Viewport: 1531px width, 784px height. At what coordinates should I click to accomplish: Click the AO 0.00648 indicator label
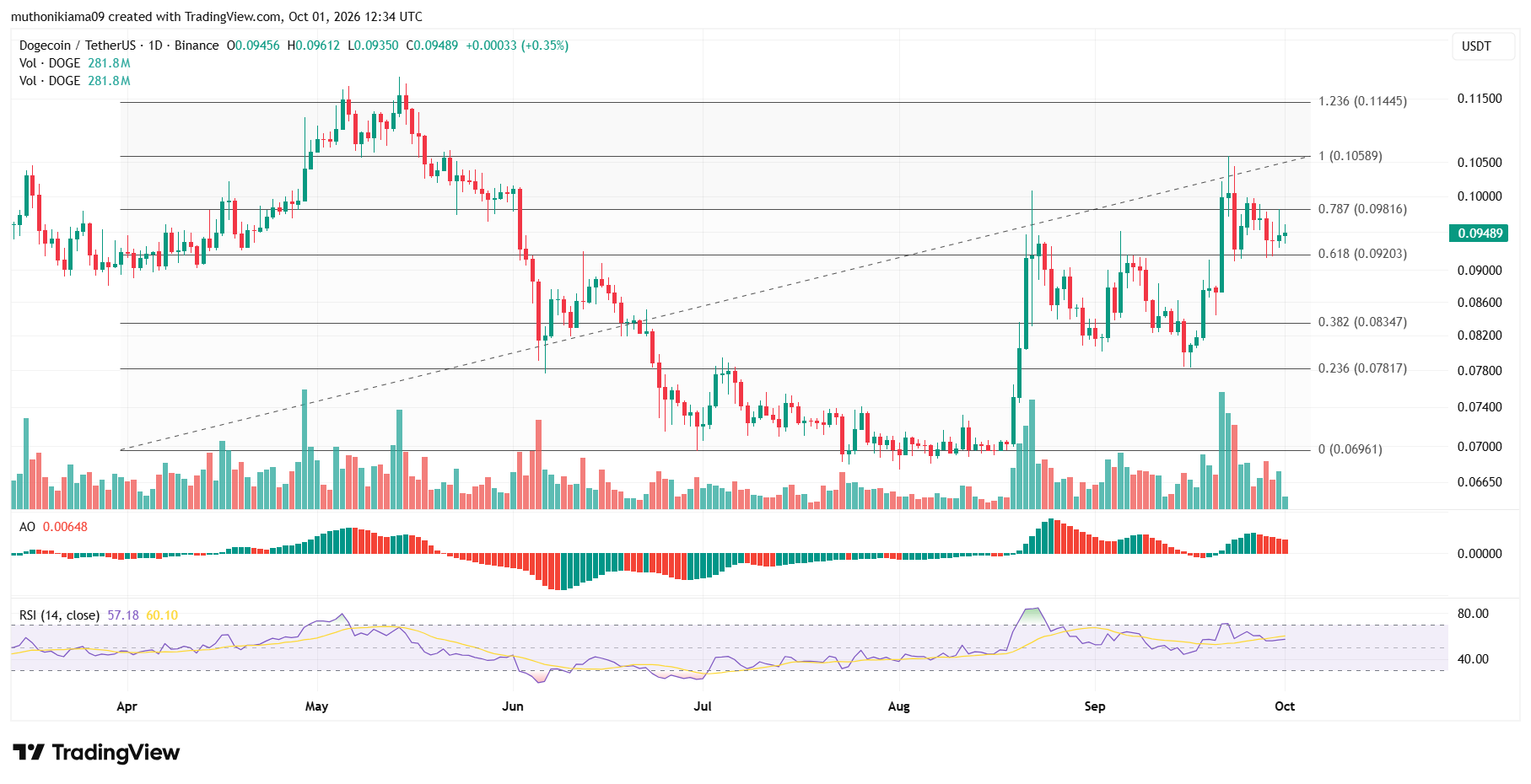pos(53,527)
